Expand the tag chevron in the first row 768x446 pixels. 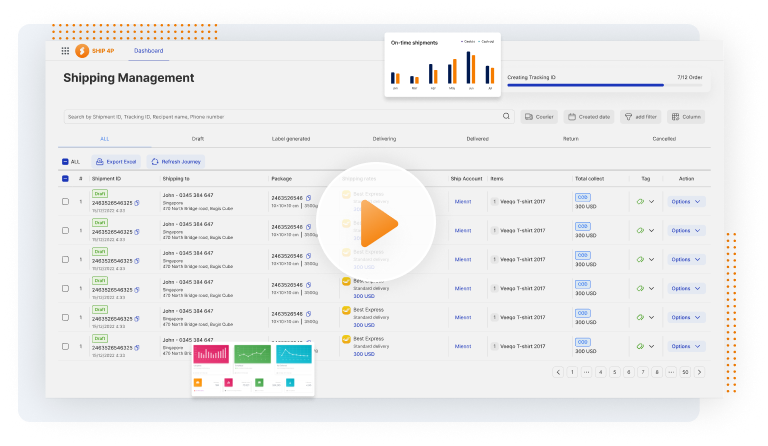pyautogui.click(x=651, y=202)
